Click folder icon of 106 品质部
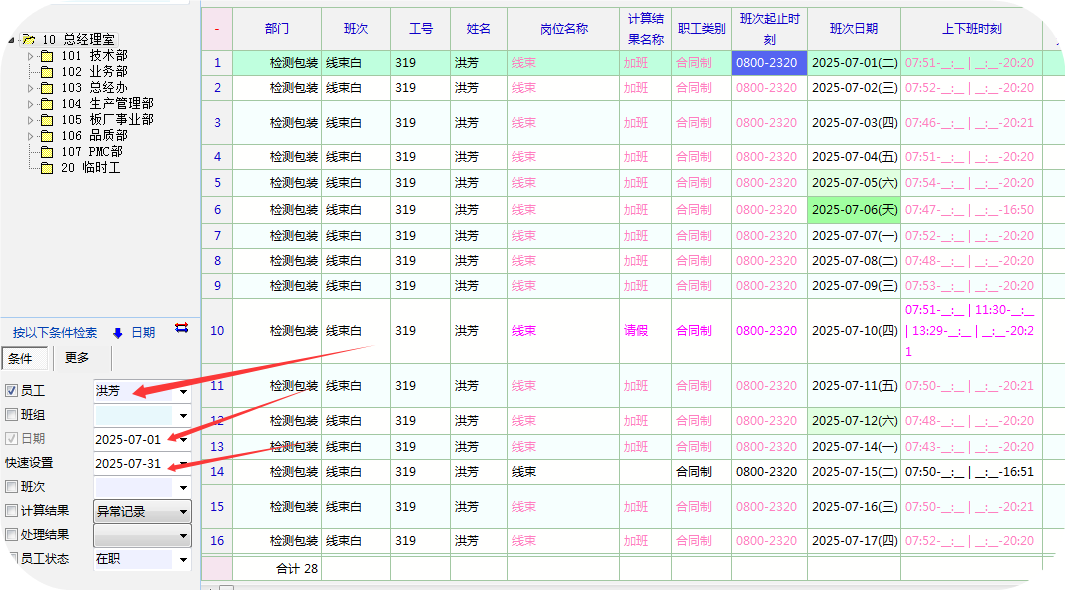This screenshot has height=590, width=1065. pyautogui.click(x=46, y=136)
